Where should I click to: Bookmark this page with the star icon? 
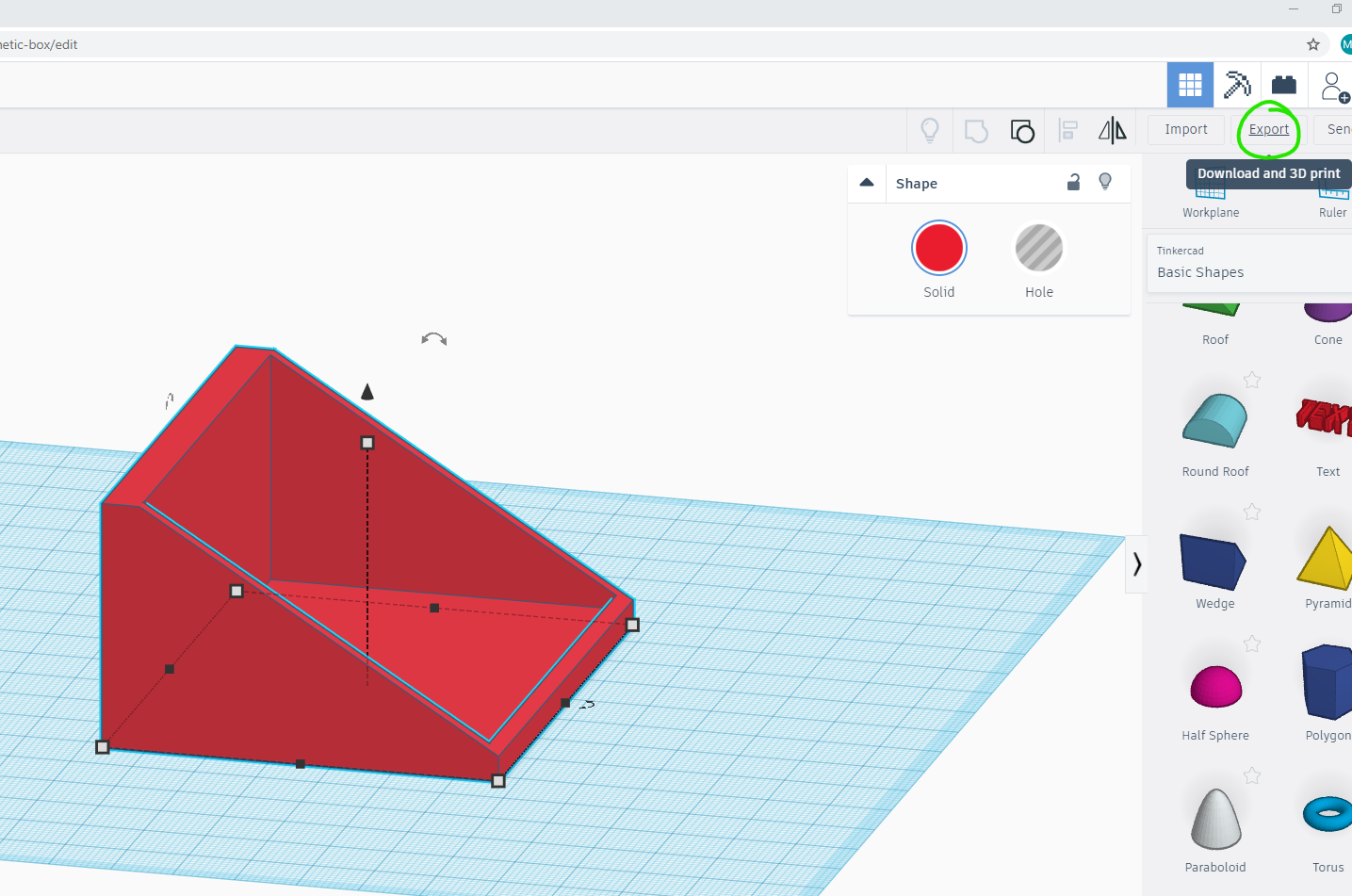click(x=1313, y=44)
